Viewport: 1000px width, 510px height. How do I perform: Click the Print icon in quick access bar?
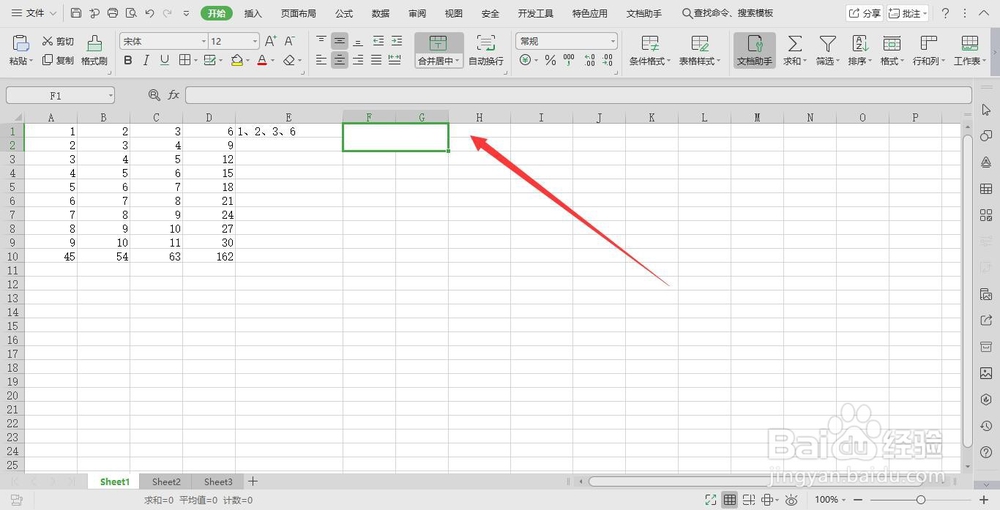point(113,13)
